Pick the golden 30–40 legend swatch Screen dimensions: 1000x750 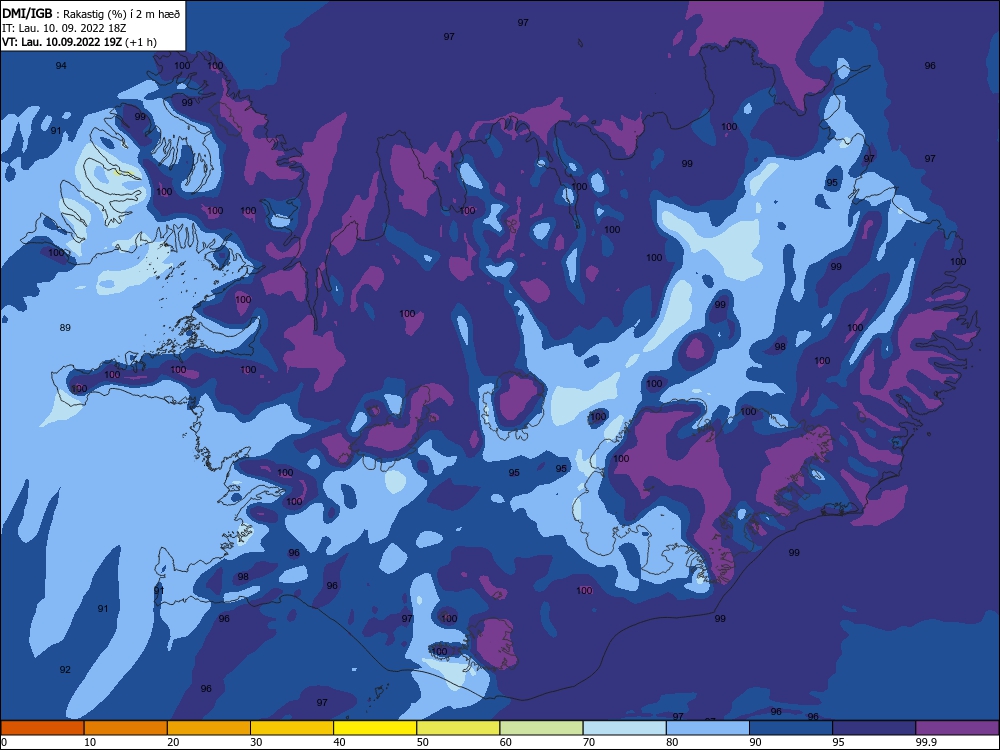coord(292,728)
